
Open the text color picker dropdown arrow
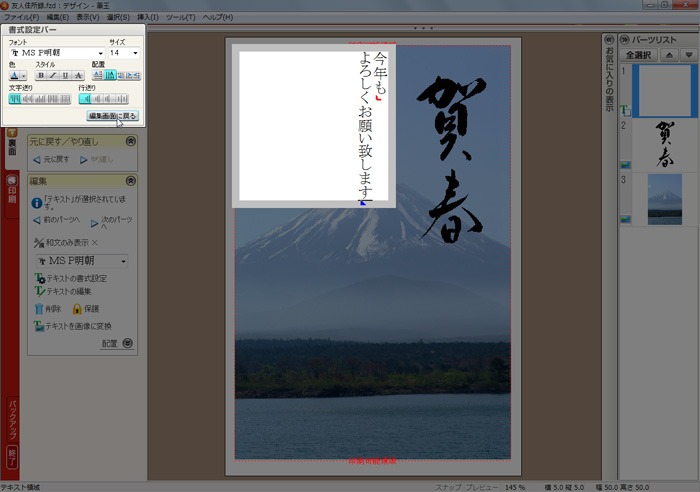pos(24,75)
